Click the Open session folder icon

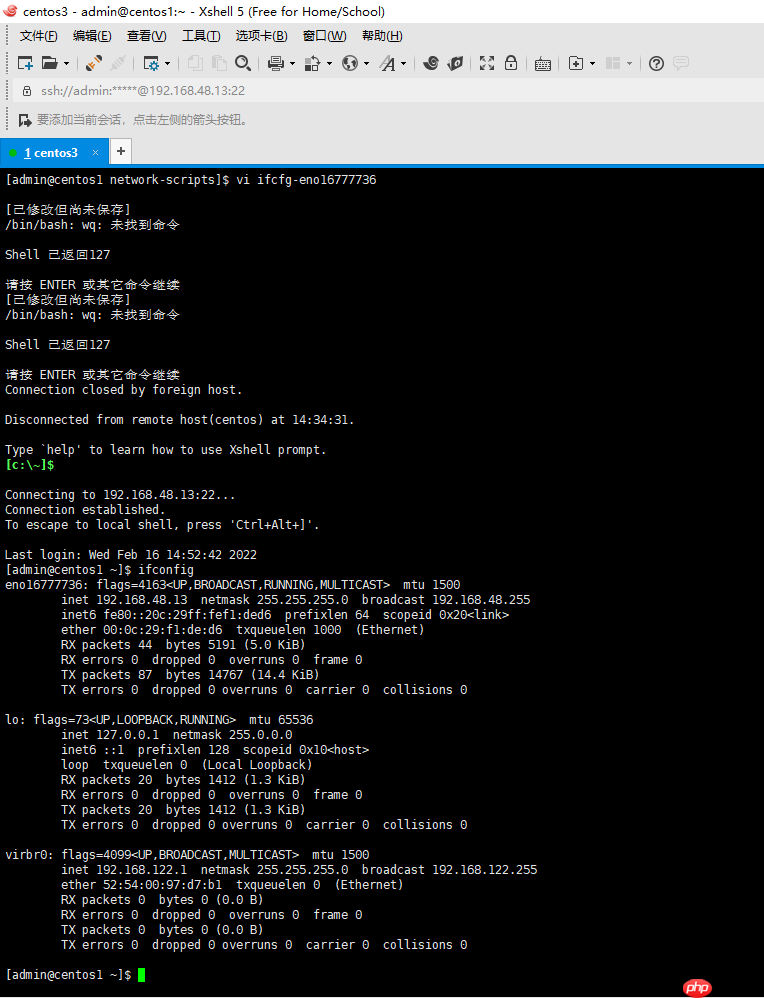click(x=50, y=63)
